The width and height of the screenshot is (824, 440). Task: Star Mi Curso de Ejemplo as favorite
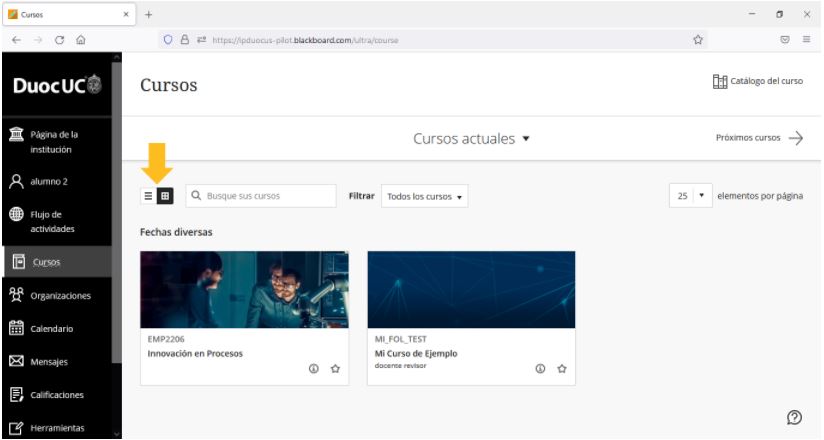(x=562, y=369)
